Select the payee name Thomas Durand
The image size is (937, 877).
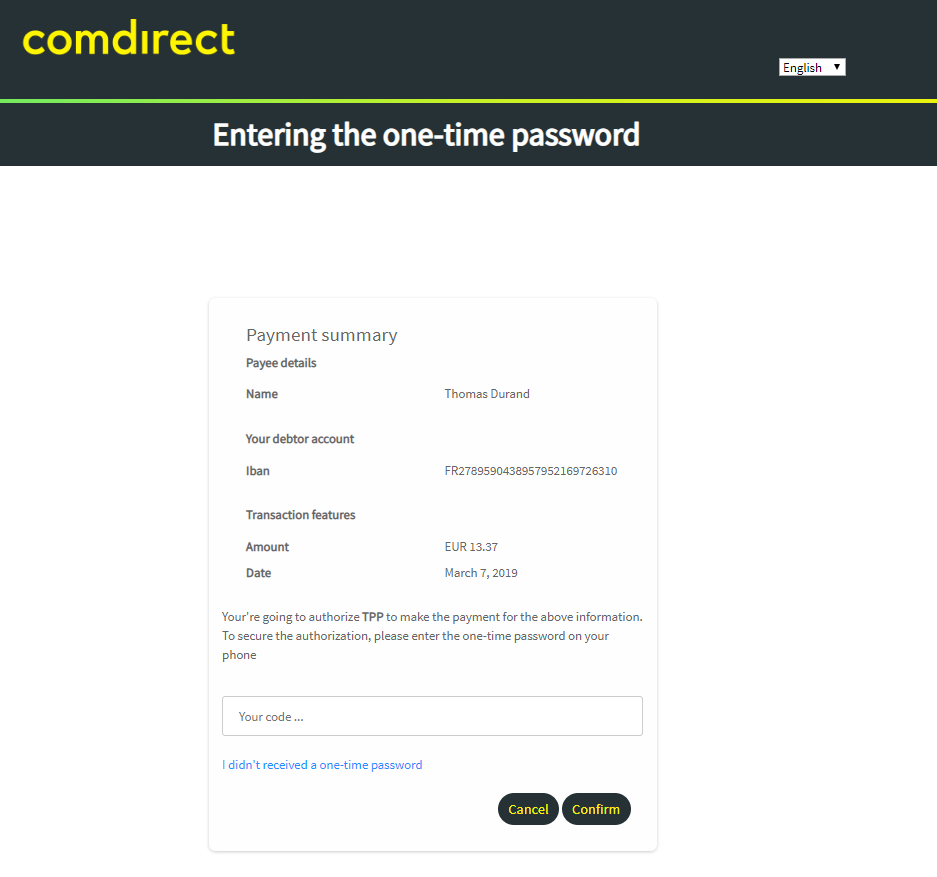pos(487,394)
